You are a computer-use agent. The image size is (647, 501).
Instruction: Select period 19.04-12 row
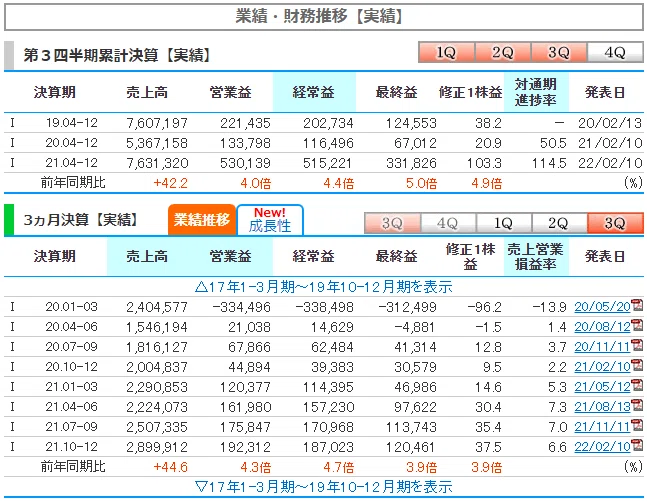pos(324,123)
